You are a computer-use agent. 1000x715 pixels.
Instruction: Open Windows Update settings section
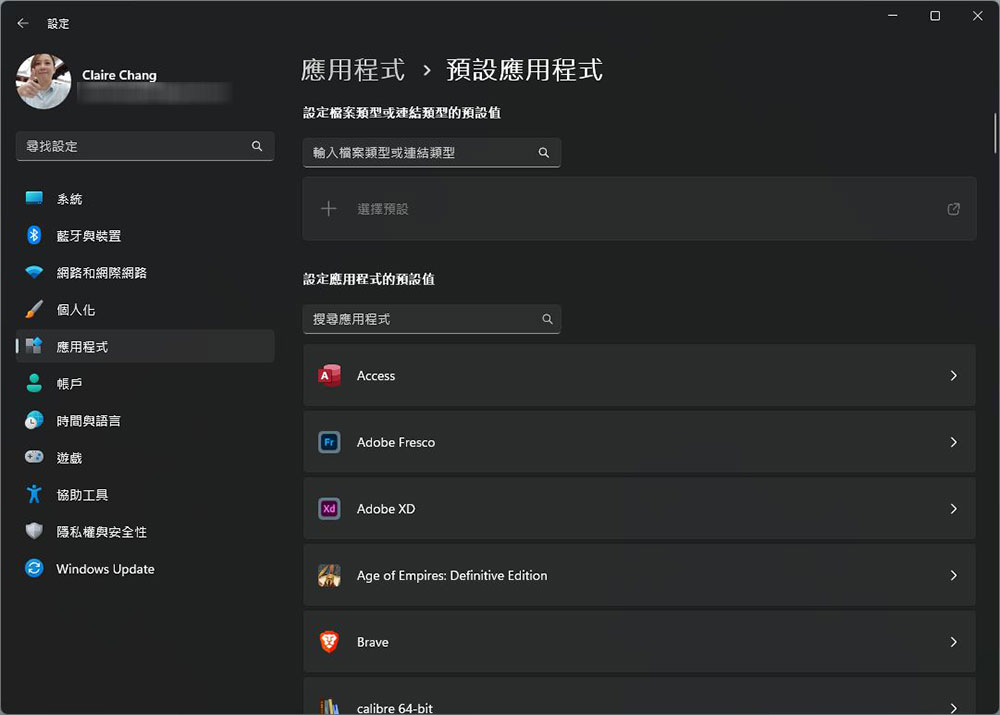click(x=145, y=568)
